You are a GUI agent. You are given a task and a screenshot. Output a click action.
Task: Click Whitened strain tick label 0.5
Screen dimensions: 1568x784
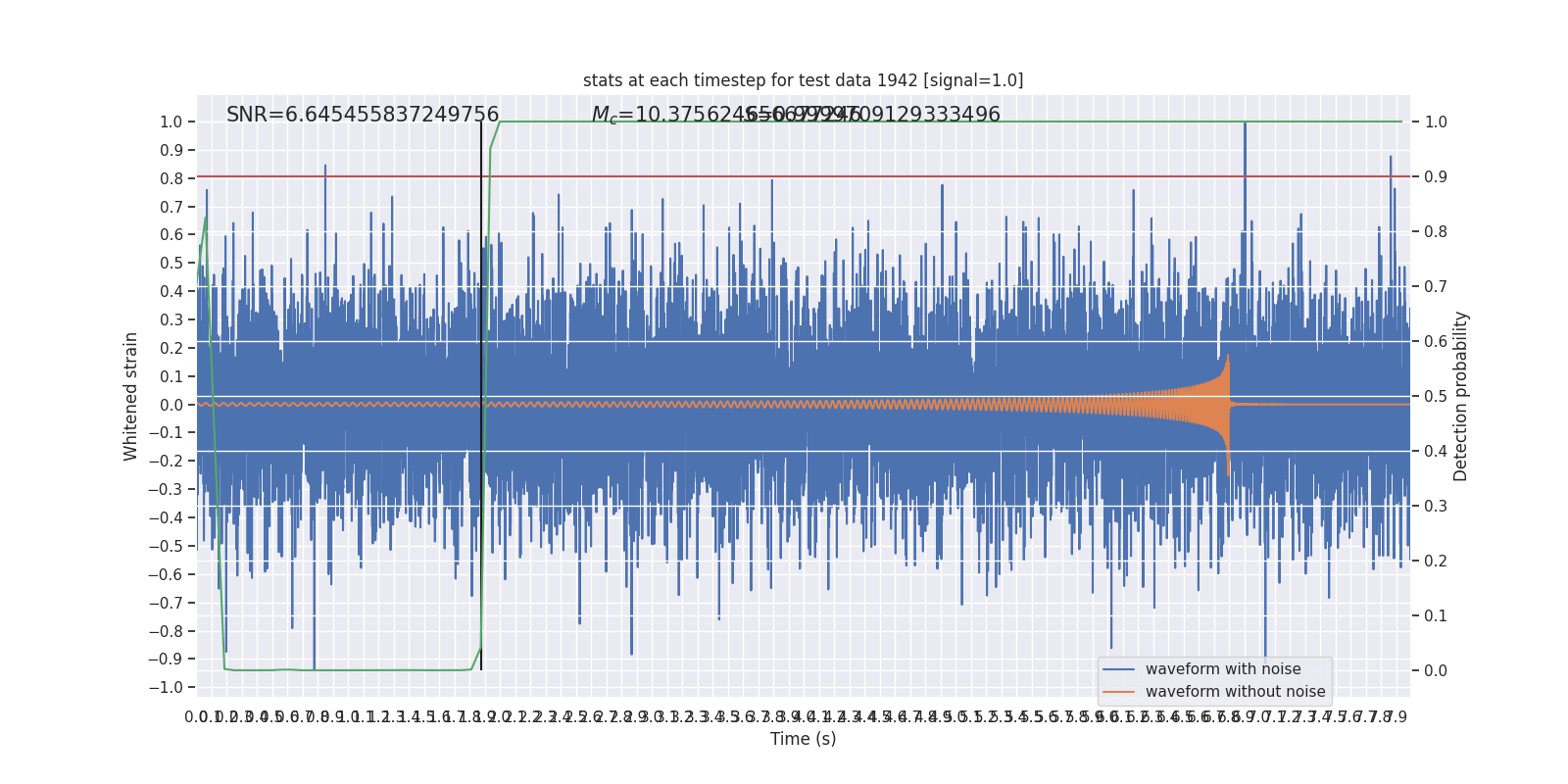point(171,264)
